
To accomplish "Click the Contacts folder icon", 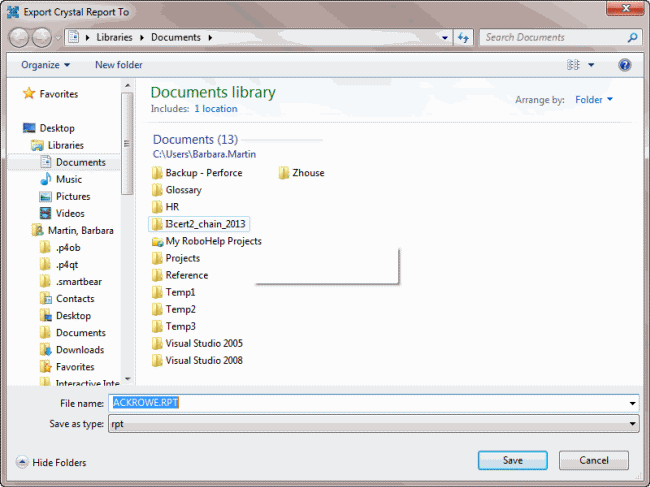I will (x=46, y=298).
